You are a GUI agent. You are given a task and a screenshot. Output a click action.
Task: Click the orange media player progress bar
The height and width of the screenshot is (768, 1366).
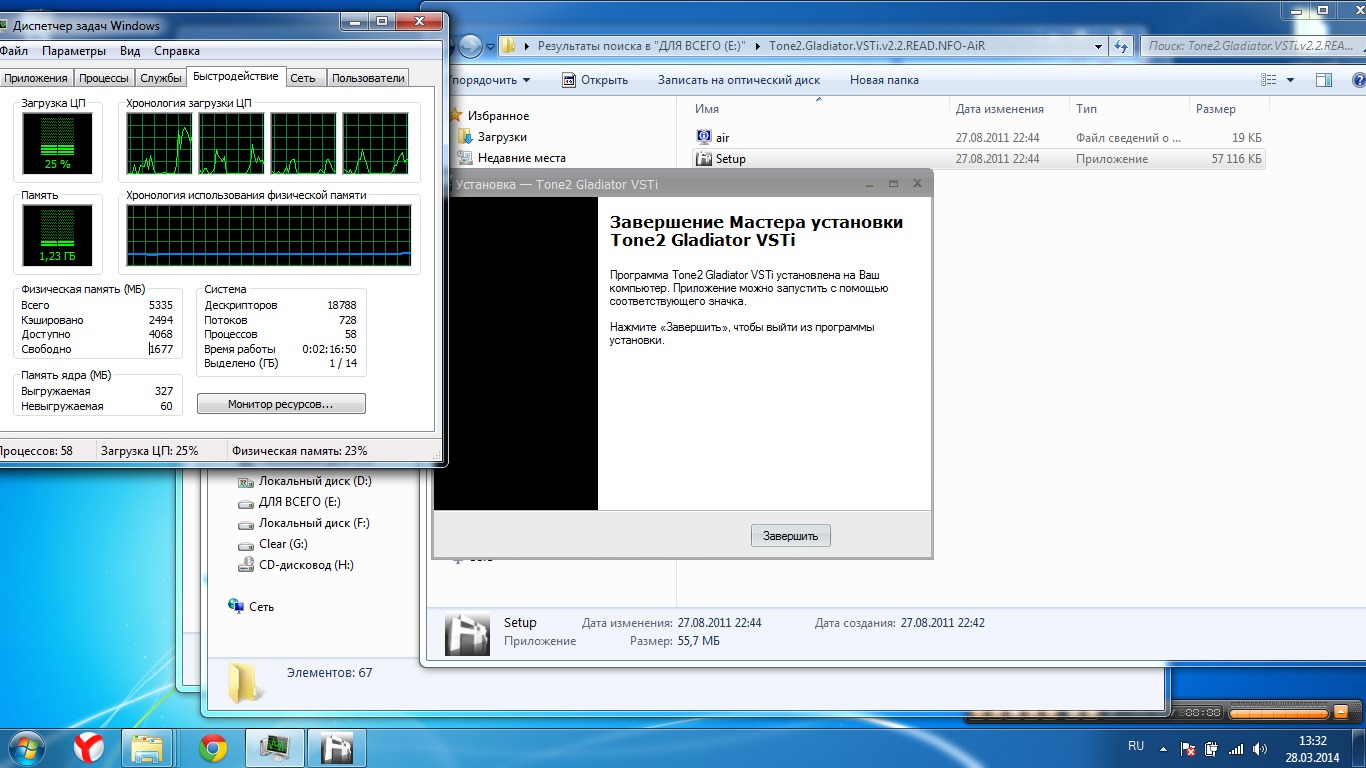pyautogui.click(x=1279, y=713)
